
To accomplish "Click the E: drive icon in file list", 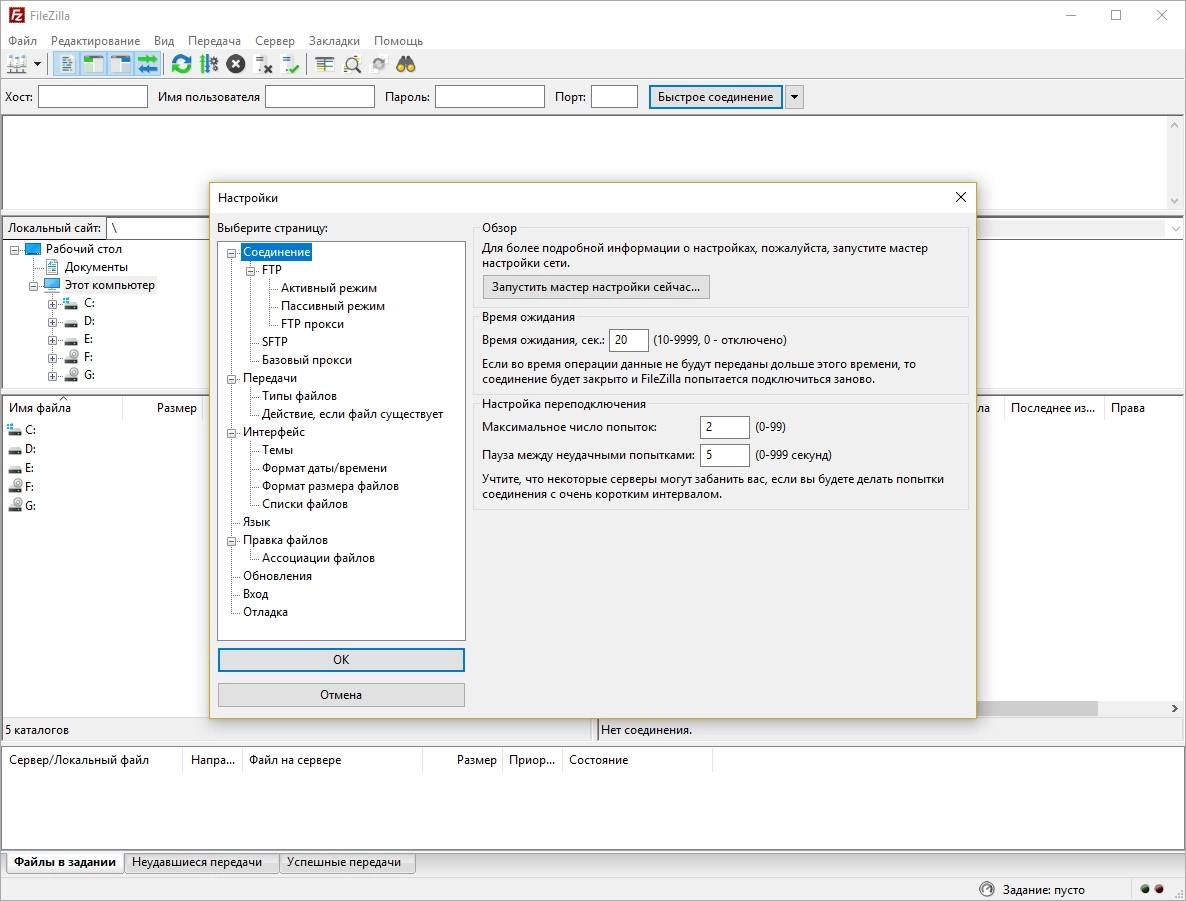I will pyautogui.click(x=14, y=468).
